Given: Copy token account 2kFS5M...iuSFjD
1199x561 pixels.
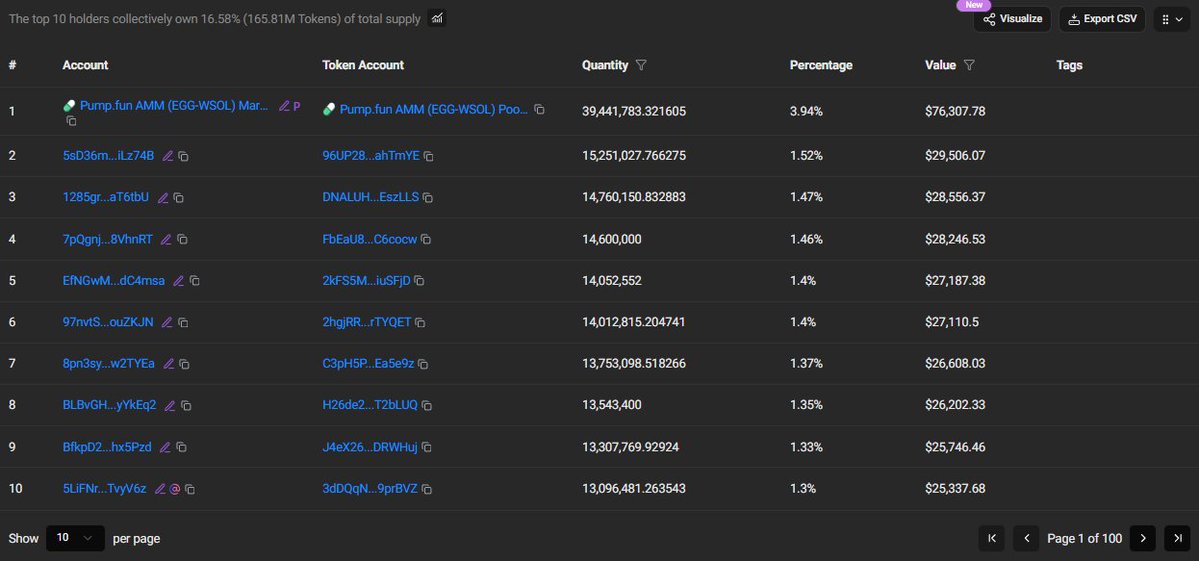Looking at the screenshot, I should point(419,281).
